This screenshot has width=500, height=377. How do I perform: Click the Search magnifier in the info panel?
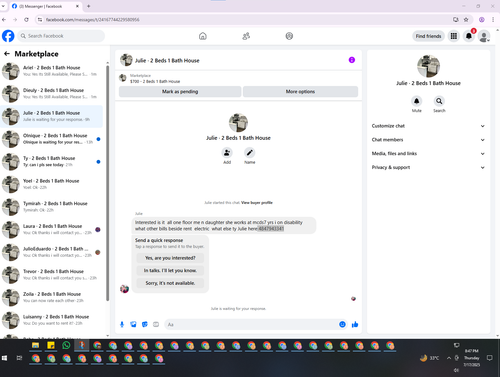tap(439, 101)
